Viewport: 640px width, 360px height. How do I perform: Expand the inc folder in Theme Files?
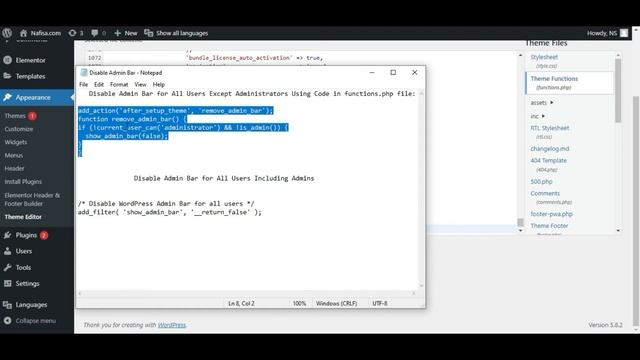(538, 116)
